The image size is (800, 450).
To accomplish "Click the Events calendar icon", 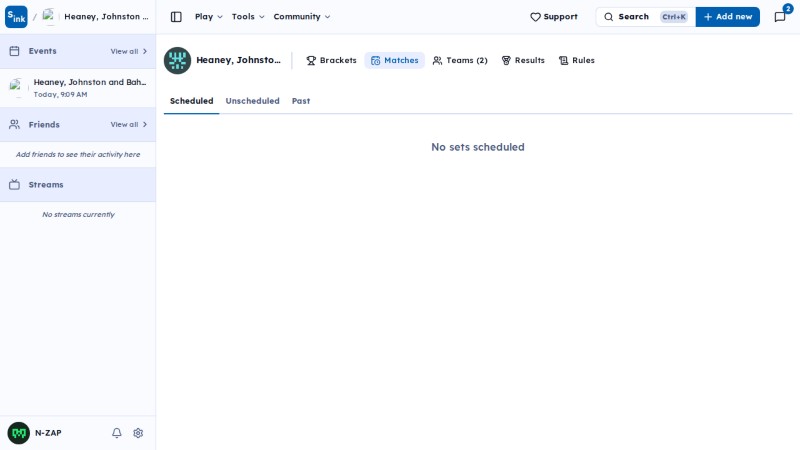I will click(x=14, y=51).
